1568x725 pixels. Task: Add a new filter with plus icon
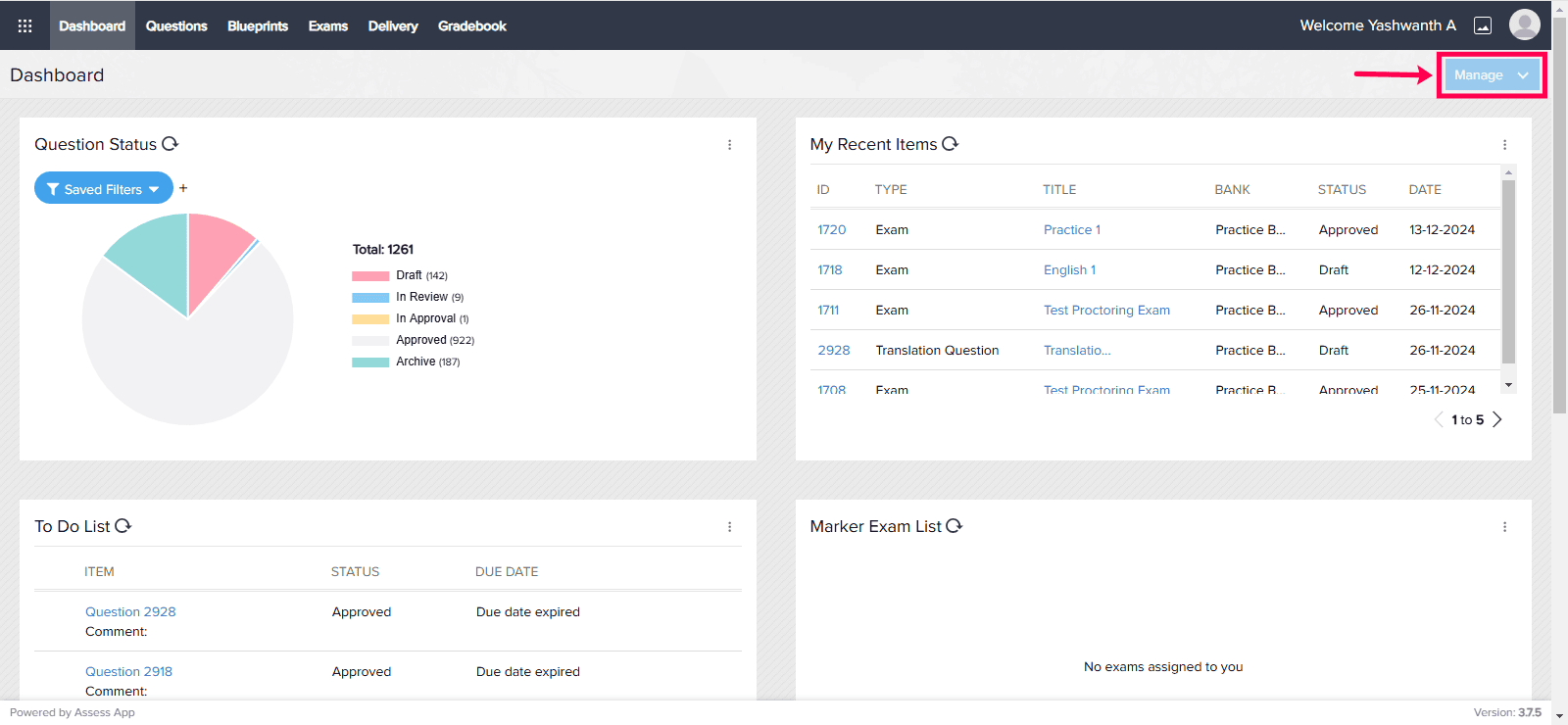(x=183, y=188)
